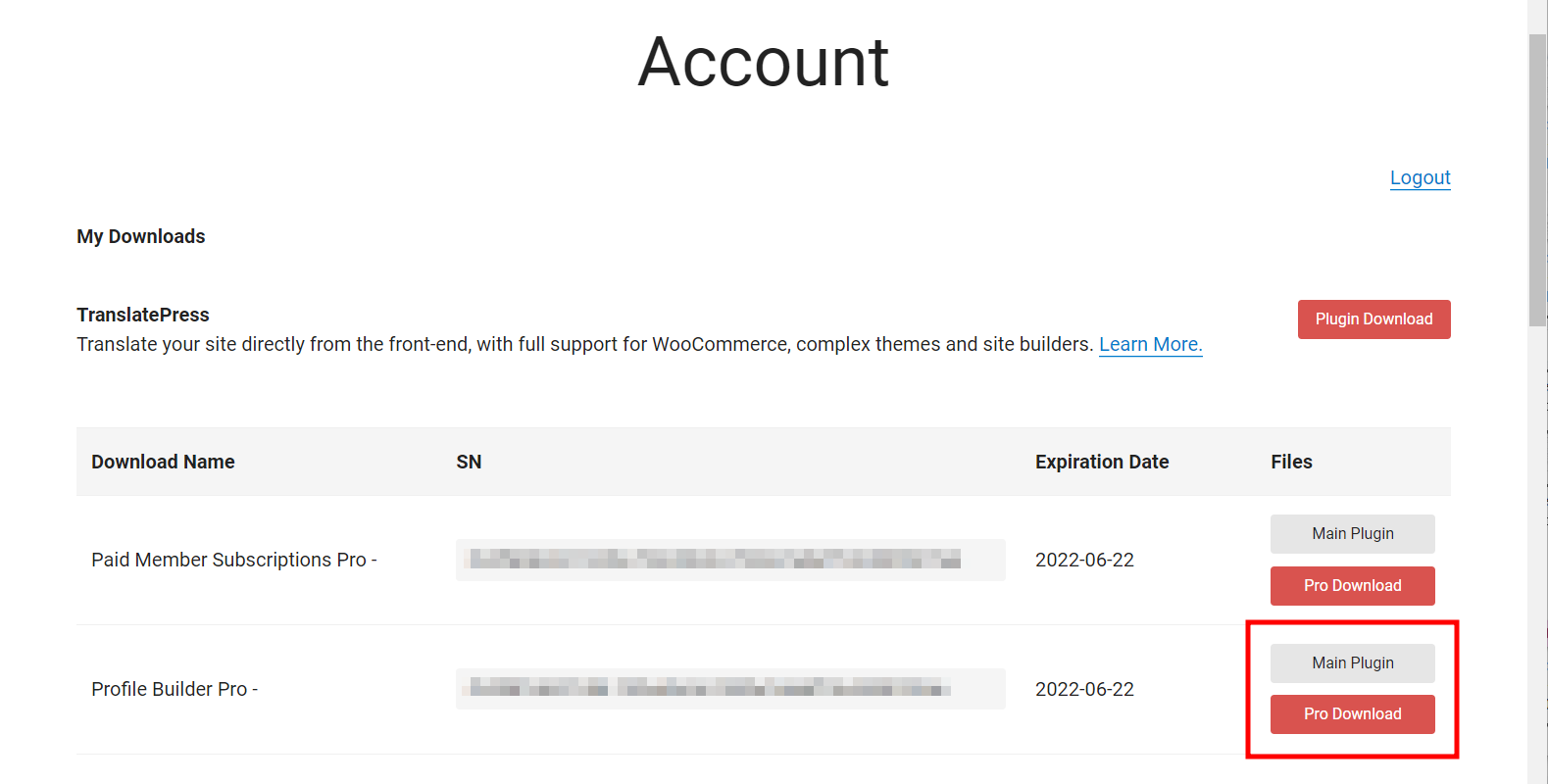Click Pro Download for Profile Builder Pro

[1352, 713]
